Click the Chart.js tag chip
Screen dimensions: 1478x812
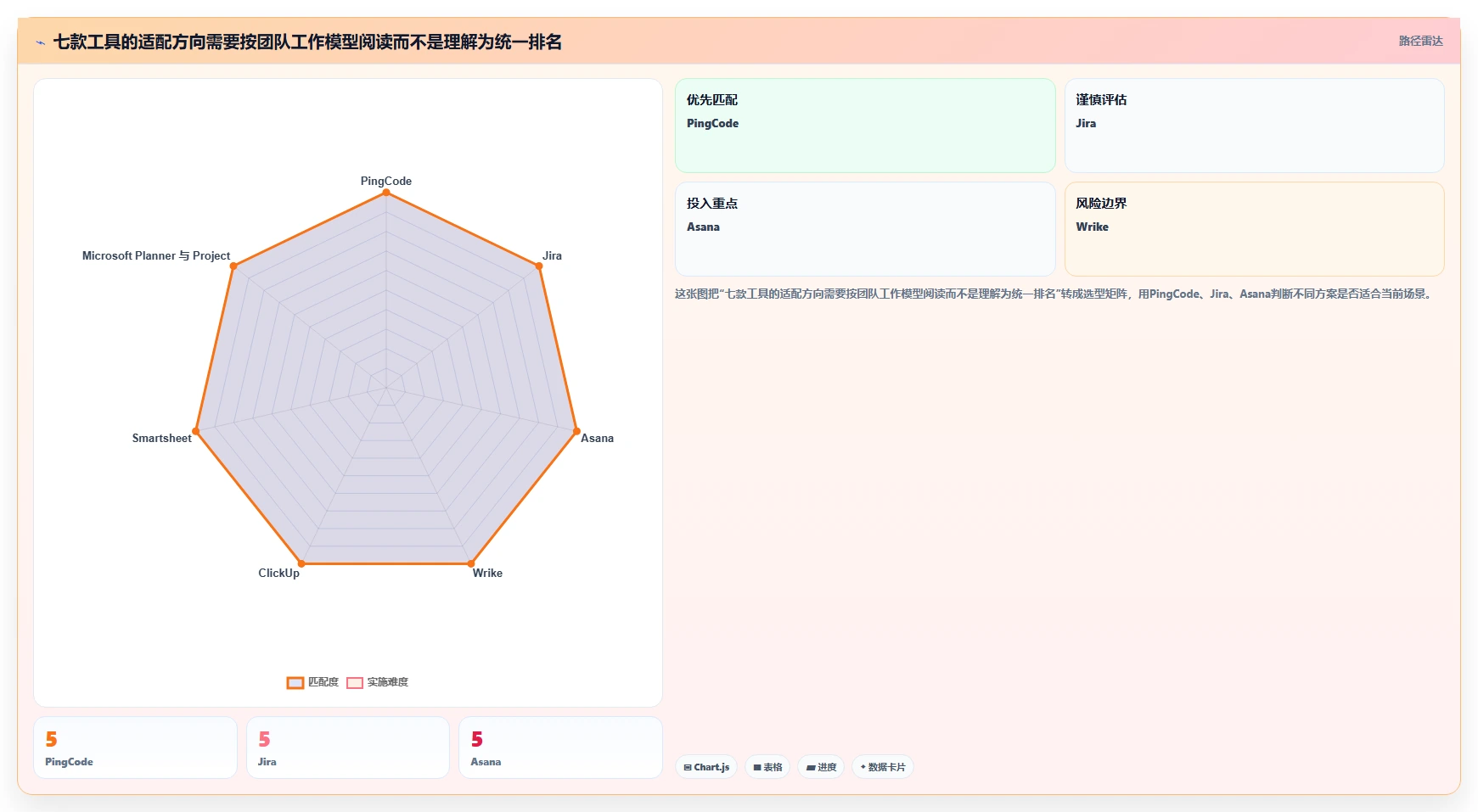[706, 767]
